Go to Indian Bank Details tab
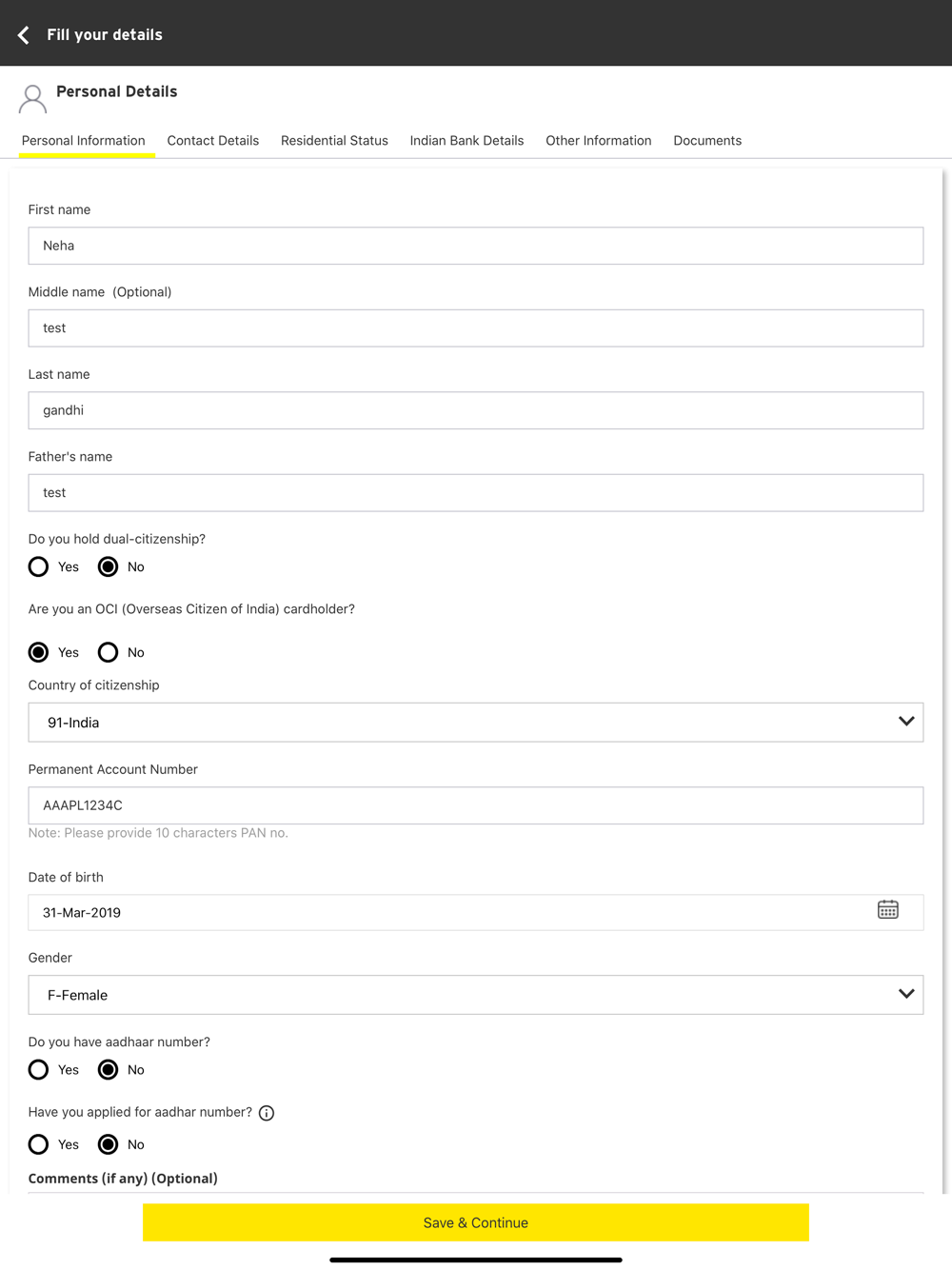This screenshot has width=952, height=1270. click(466, 141)
